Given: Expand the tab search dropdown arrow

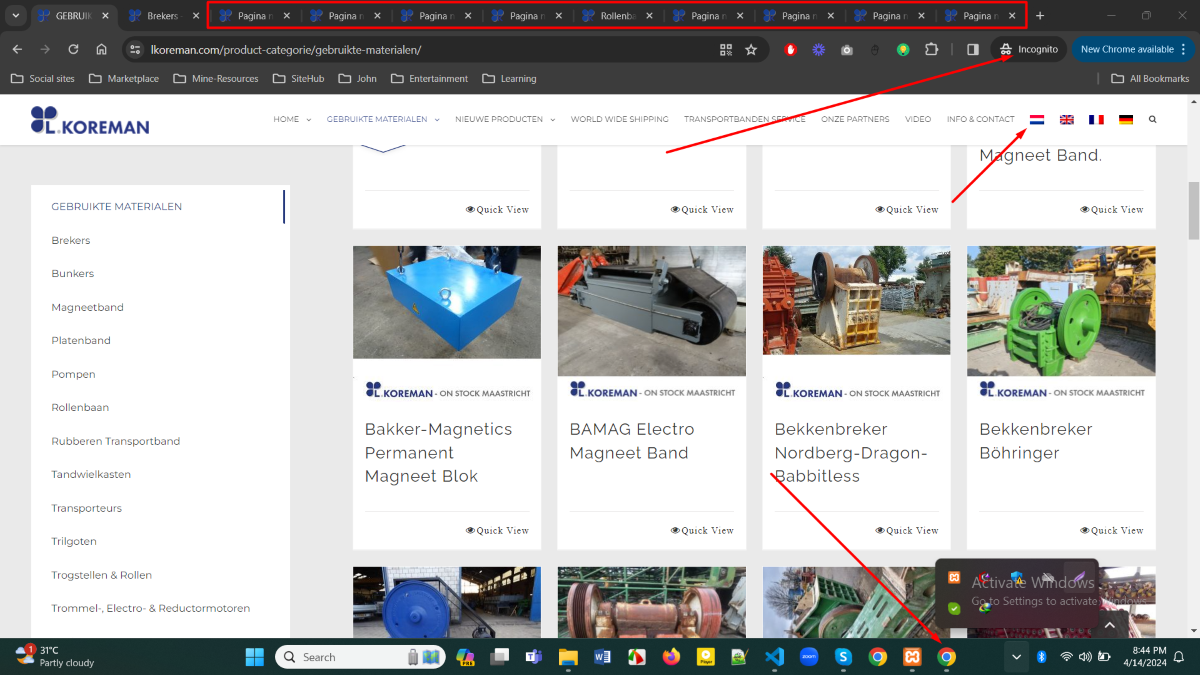Looking at the screenshot, I should (16, 16).
